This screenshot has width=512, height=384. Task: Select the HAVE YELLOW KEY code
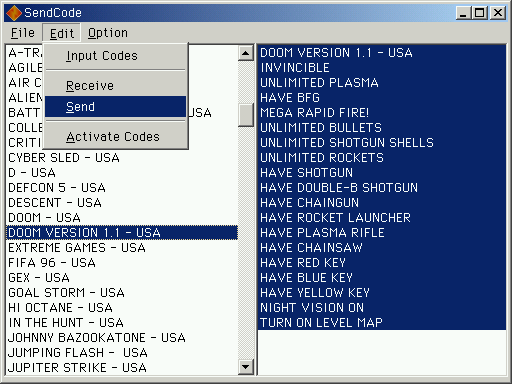coord(382,293)
